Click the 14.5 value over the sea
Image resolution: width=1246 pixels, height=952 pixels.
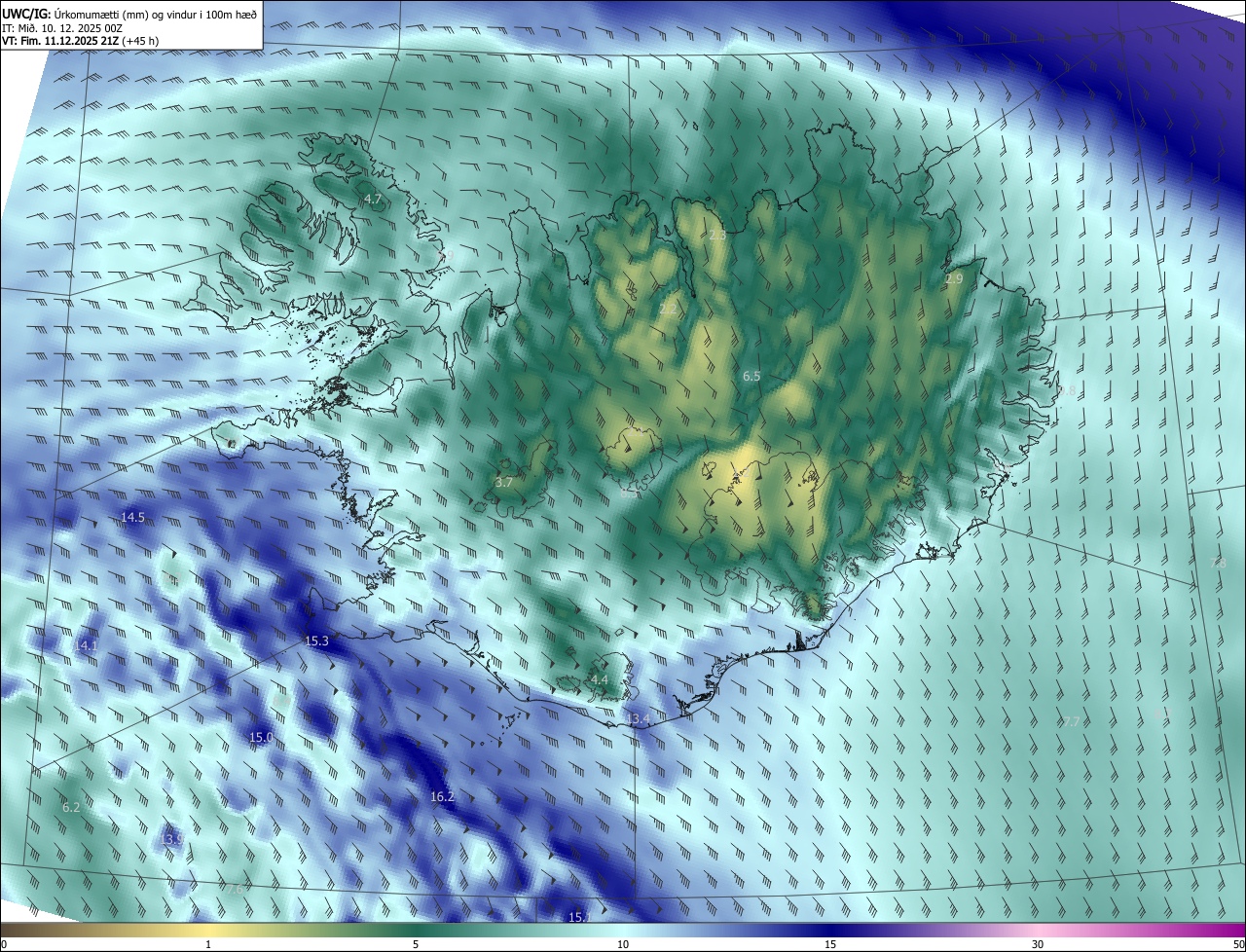point(133,517)
